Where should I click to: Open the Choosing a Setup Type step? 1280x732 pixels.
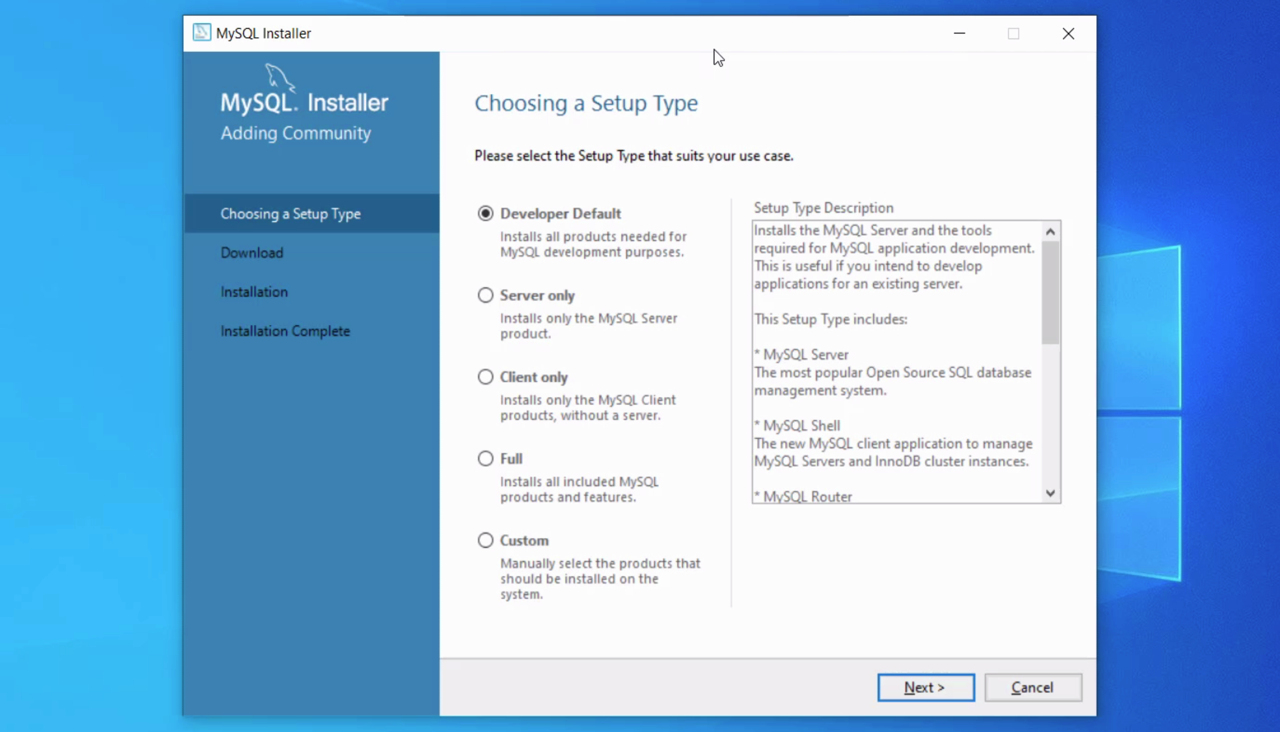291,214
